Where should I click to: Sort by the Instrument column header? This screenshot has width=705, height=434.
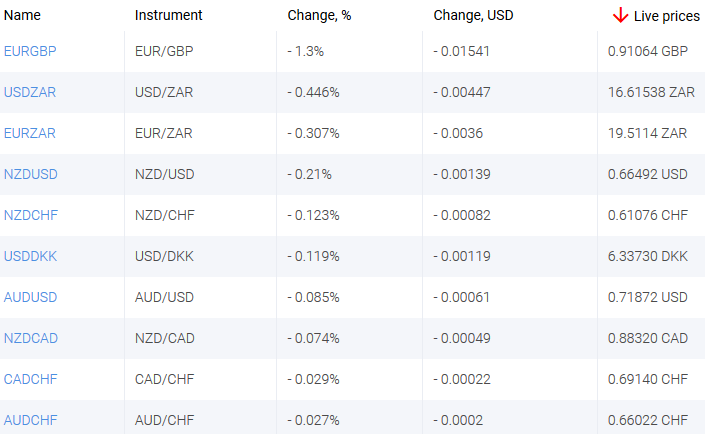point(169,16)
